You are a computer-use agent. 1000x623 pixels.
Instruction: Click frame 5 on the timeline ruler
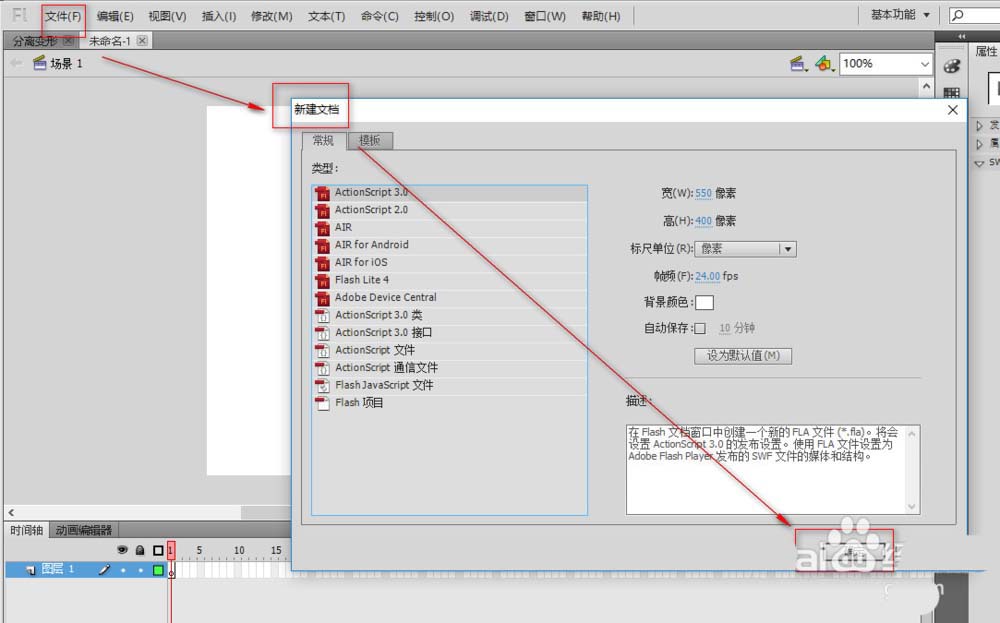point(199,550)
